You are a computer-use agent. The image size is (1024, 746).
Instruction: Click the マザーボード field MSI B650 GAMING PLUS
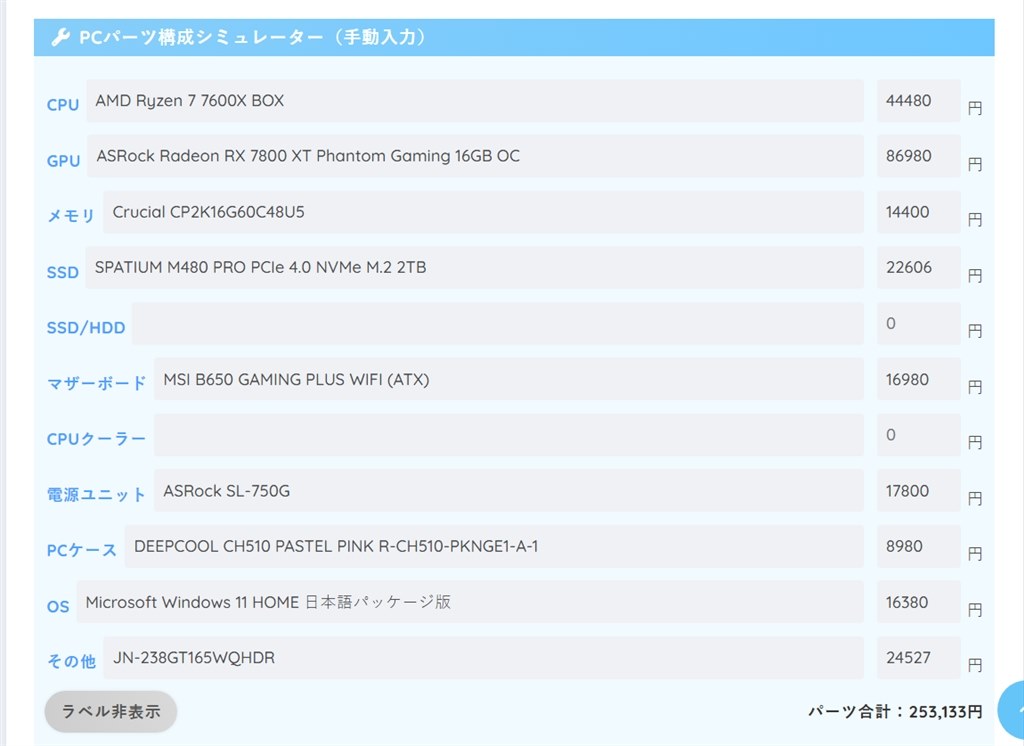click(509, 380)
